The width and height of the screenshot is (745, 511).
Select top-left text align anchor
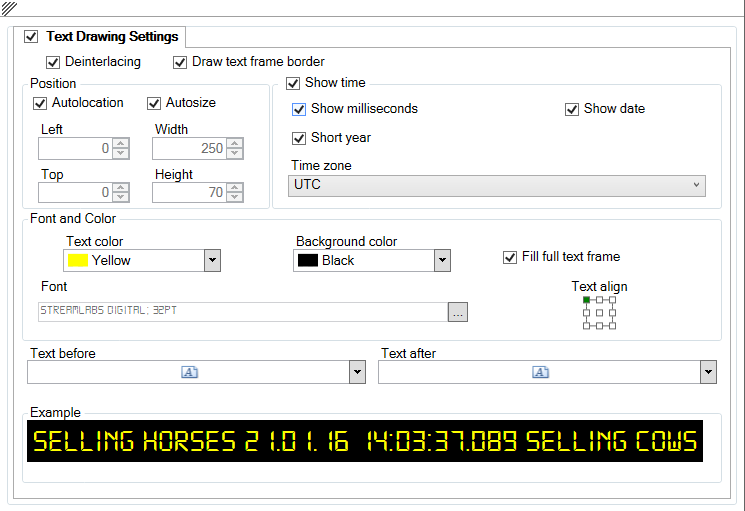click(586, 300)
